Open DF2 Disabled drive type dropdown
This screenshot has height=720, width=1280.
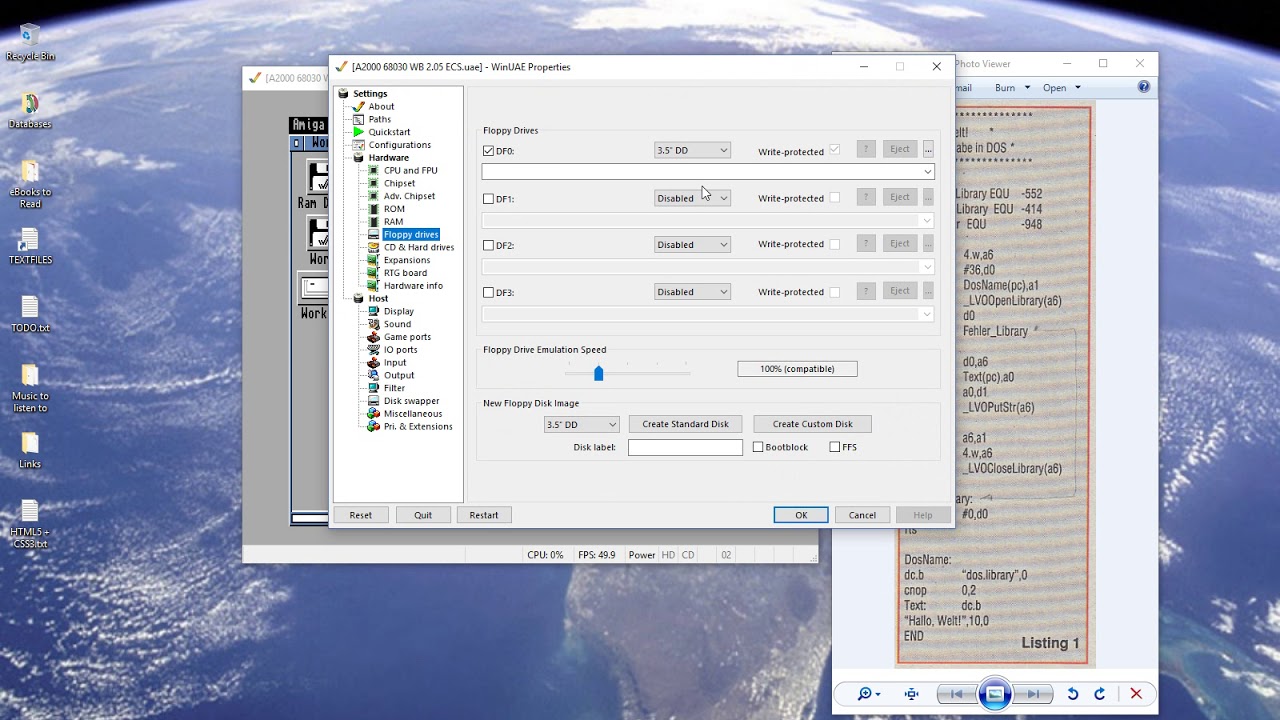point(692,244)
